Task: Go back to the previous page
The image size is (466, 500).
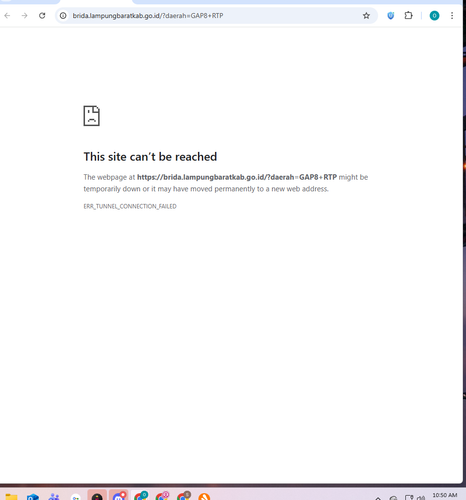Action: [x=7, y=16]
